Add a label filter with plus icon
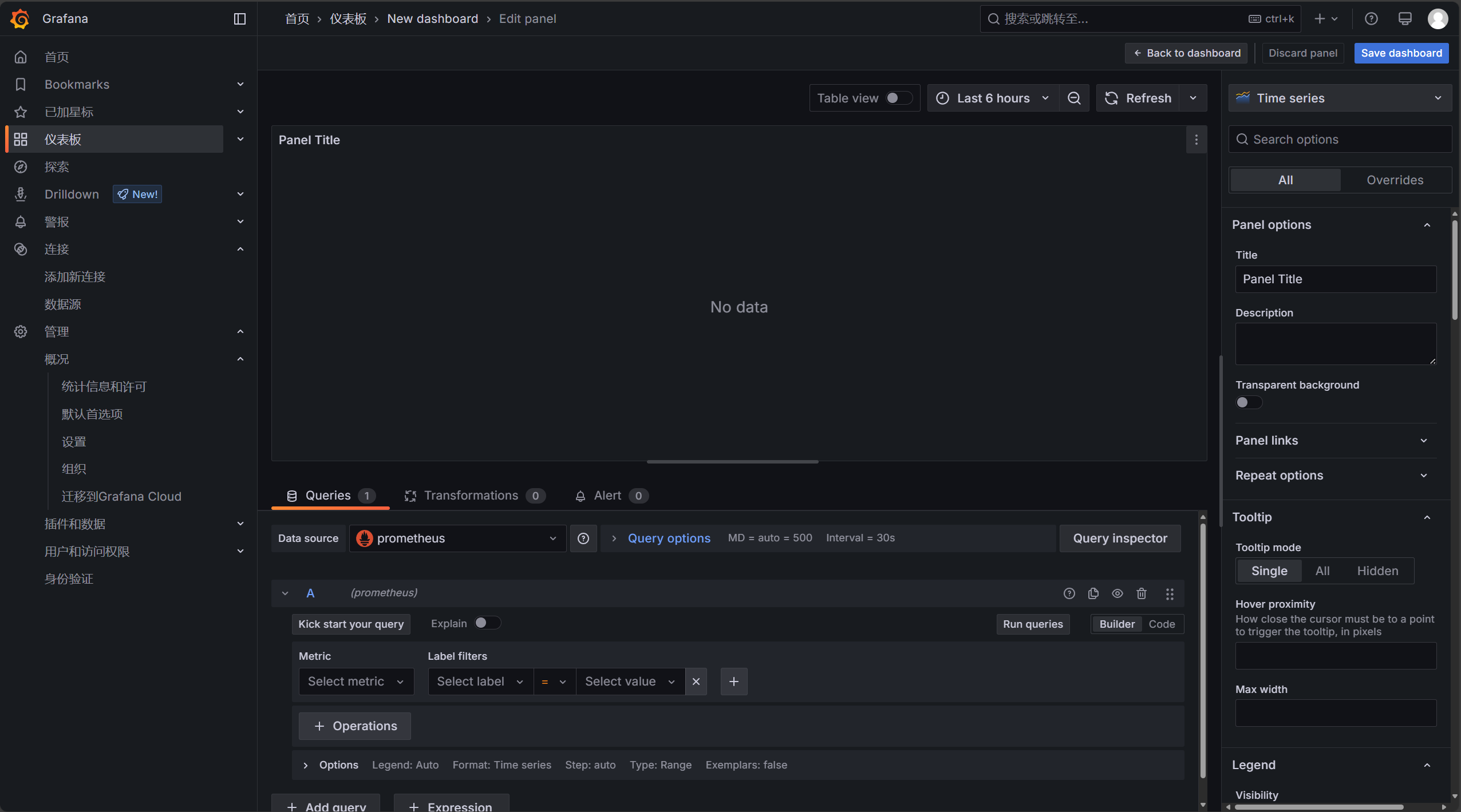This screenshot has height=812, width=1461. coord(734,682)
